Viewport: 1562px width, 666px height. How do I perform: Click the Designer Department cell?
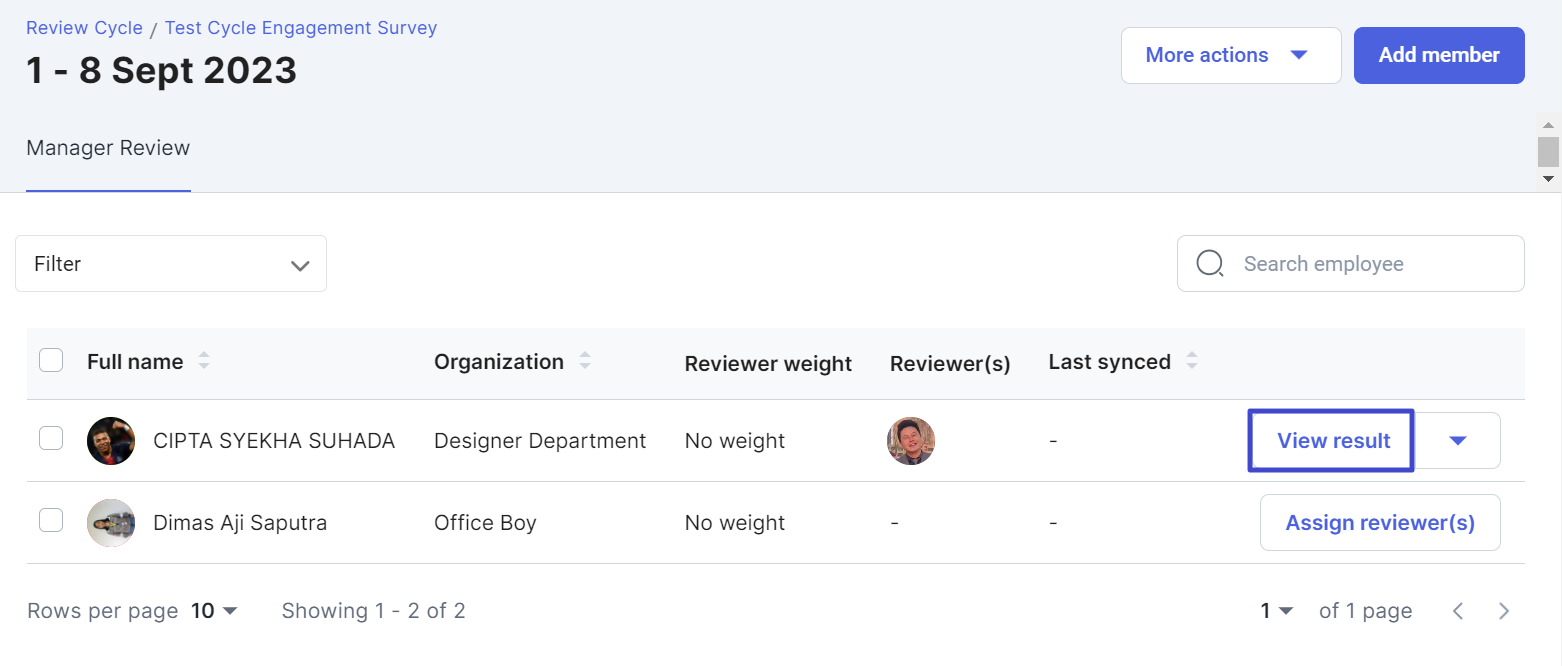click(x=540, y=441)
